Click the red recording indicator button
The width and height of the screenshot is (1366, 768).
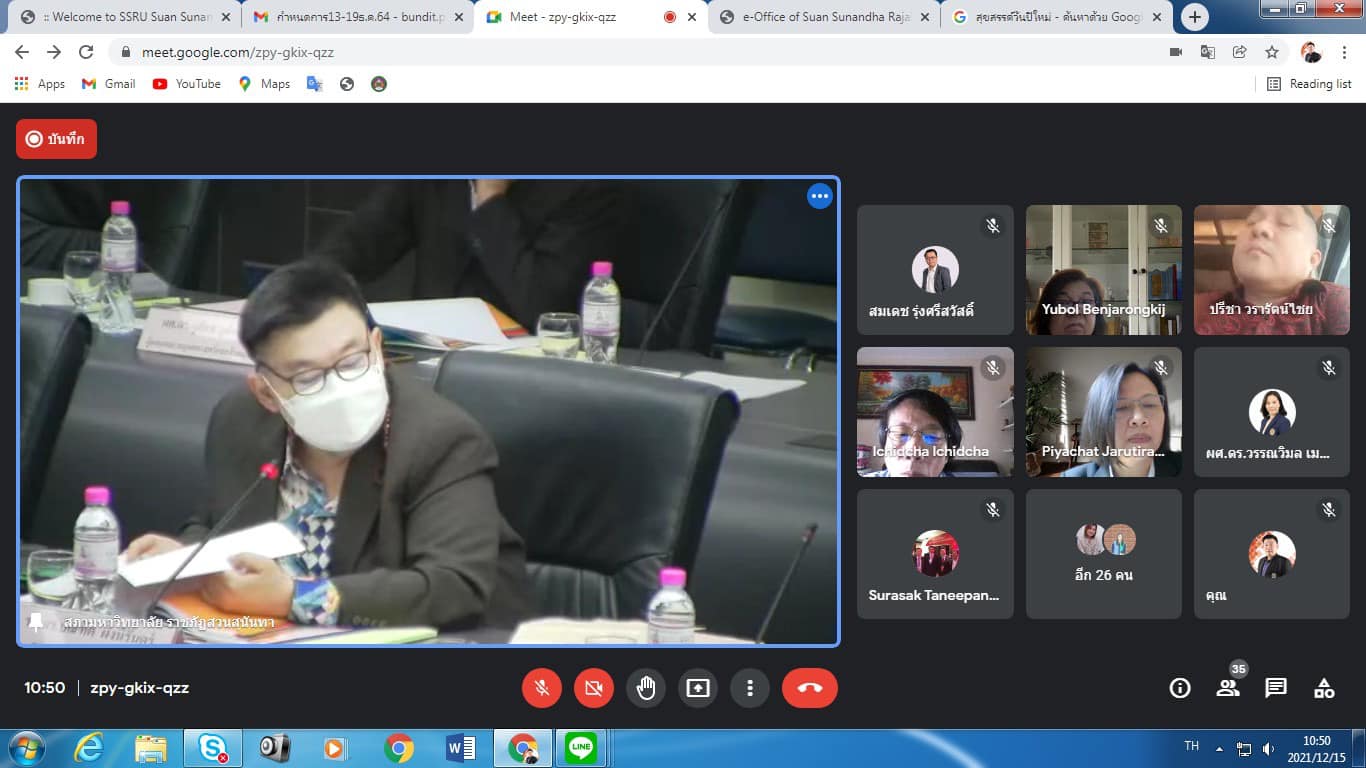57,139
